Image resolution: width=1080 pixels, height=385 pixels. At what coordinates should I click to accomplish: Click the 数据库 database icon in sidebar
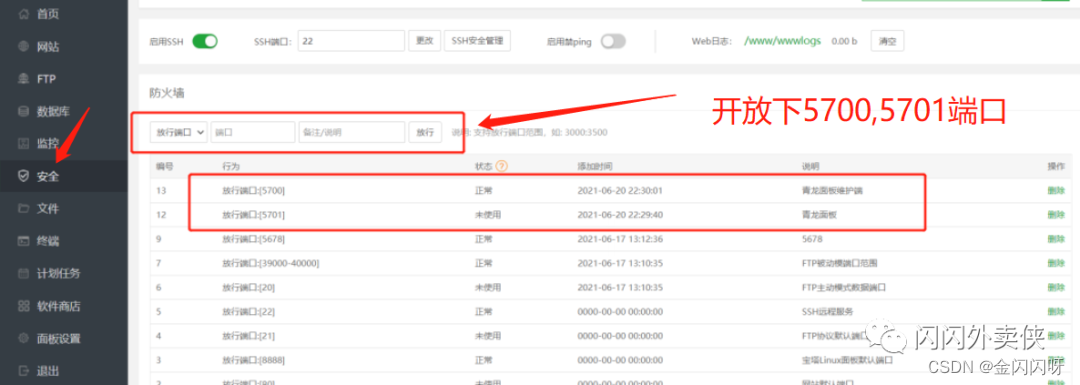click(x=23, y=111)
